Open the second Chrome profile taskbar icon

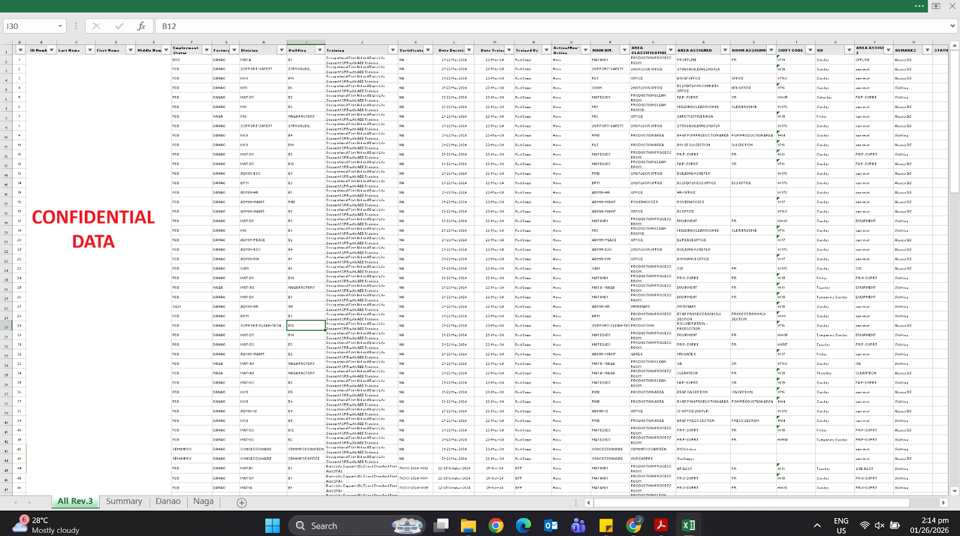pos(634,525)
